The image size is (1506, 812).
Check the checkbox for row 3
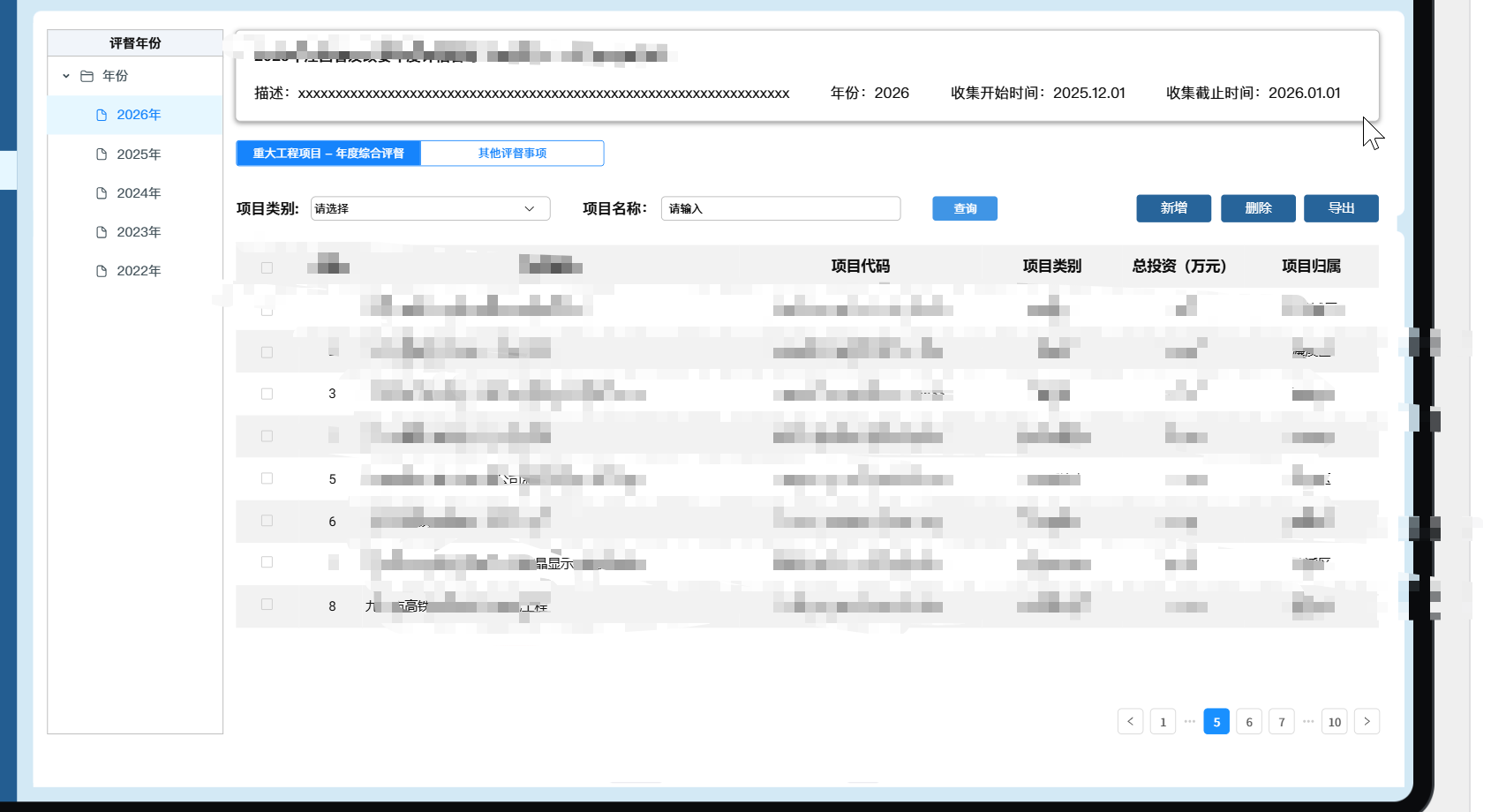[267, 394]
